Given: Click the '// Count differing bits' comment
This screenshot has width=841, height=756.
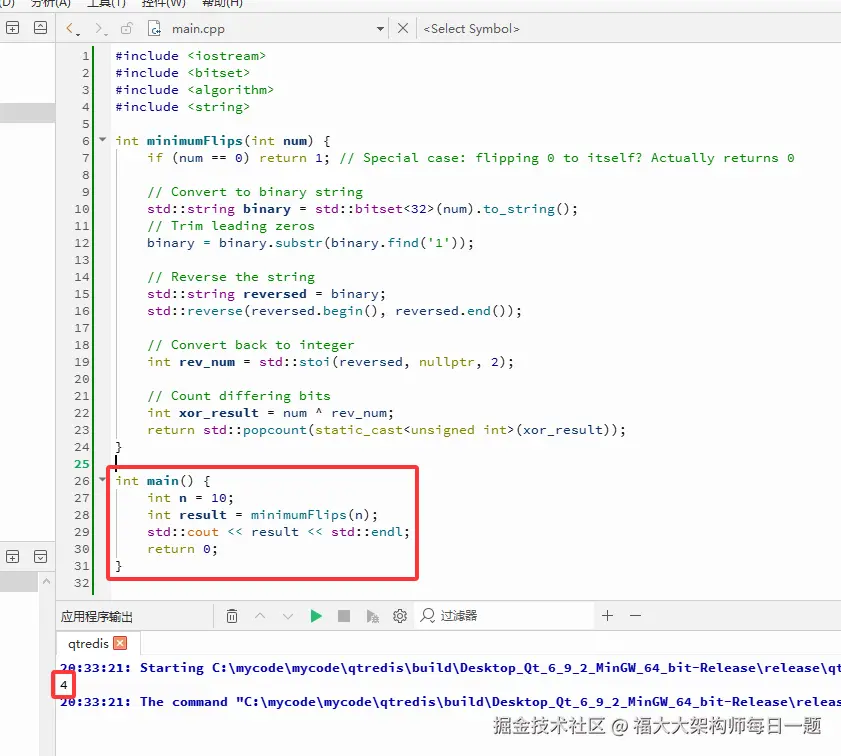Looking at the screenshot, I should [239, 396].
